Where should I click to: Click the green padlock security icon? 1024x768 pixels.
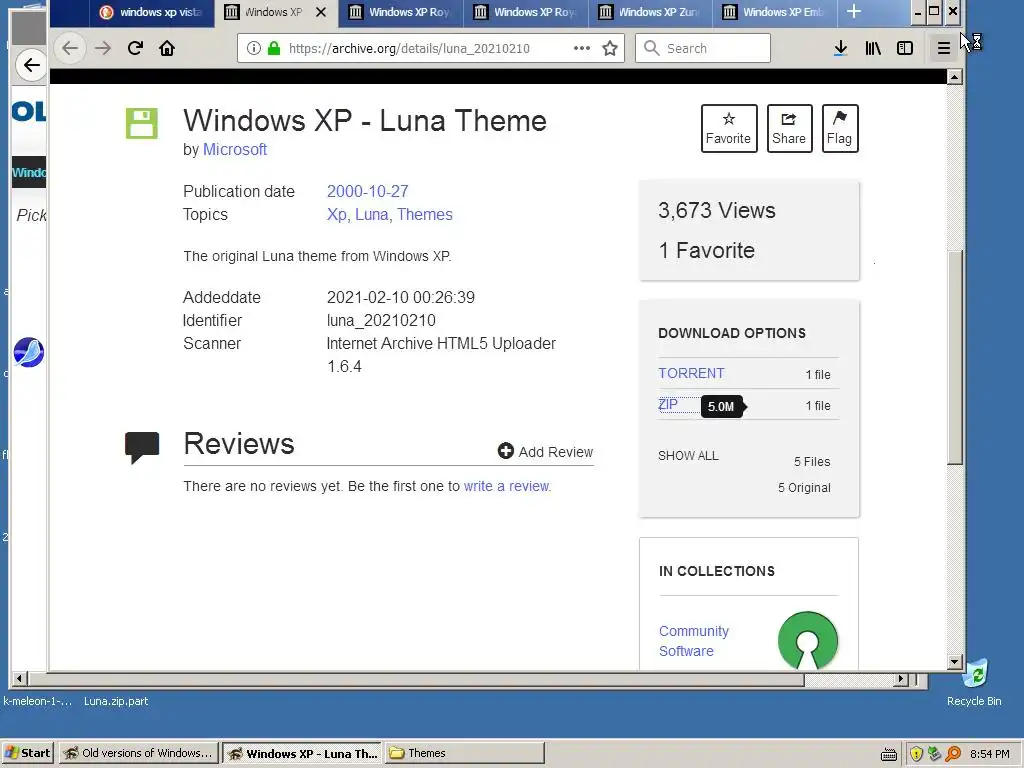[274, 48]
